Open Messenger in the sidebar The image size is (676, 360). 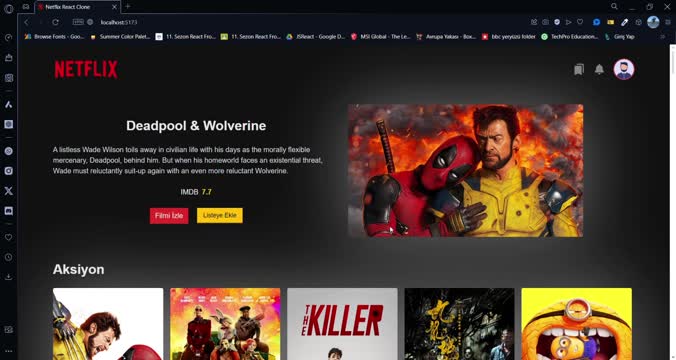[8, 151]
